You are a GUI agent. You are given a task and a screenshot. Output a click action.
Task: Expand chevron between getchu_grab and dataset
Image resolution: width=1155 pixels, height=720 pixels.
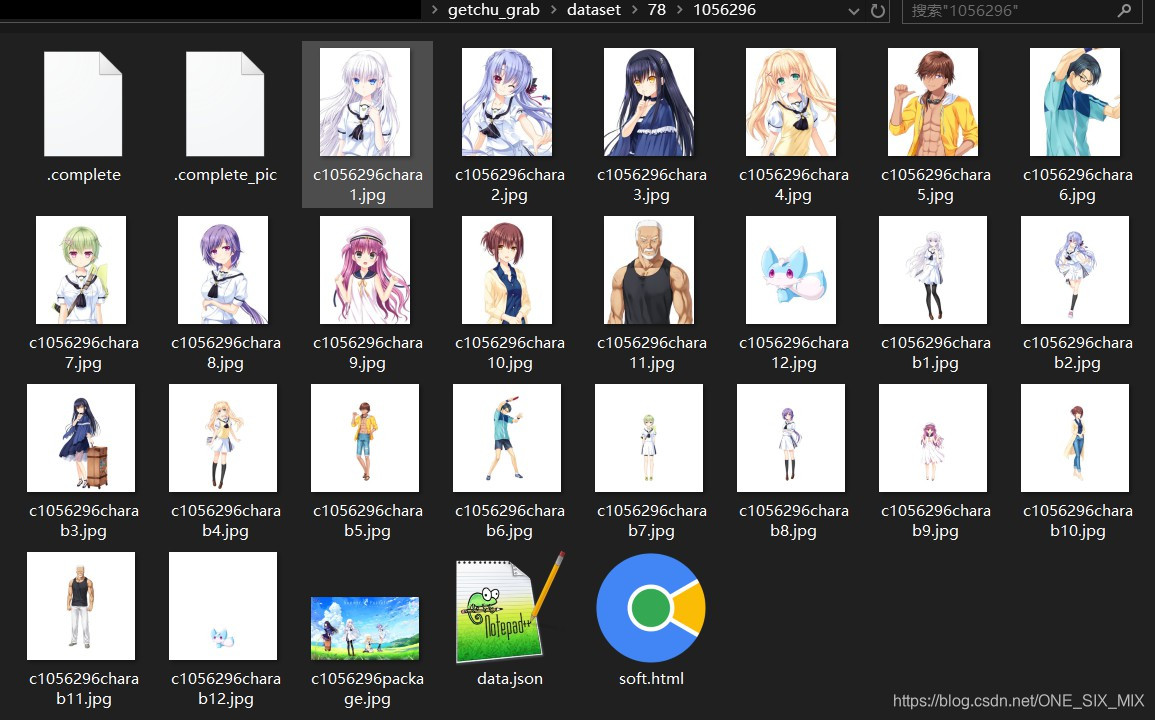[x=553, y=10]
